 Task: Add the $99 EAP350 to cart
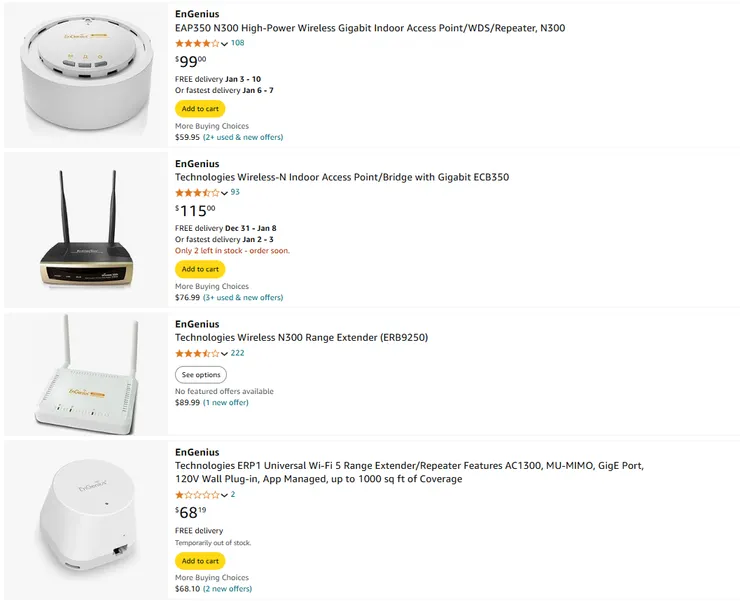(200, 109)
